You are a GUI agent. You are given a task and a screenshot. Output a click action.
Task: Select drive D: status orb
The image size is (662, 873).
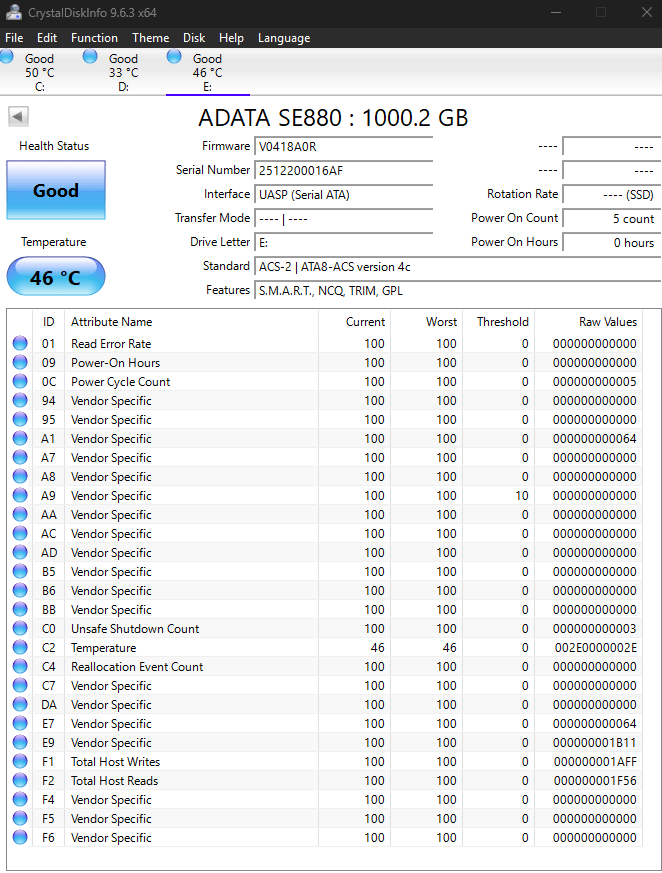coord(91,57)
